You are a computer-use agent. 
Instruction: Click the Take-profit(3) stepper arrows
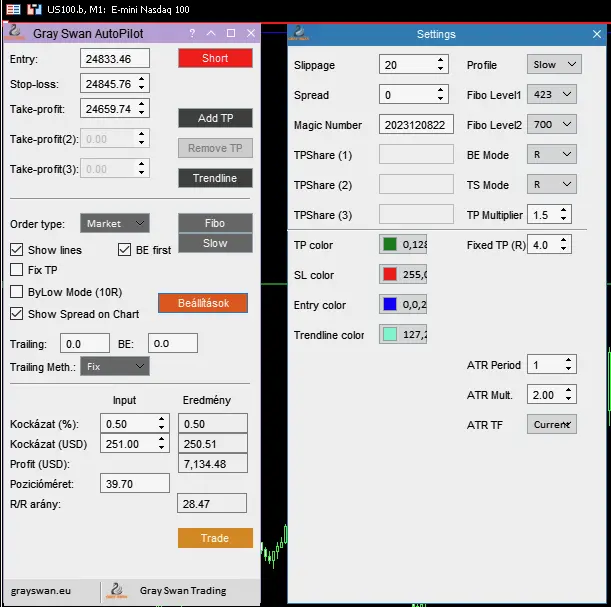point(141,169)
